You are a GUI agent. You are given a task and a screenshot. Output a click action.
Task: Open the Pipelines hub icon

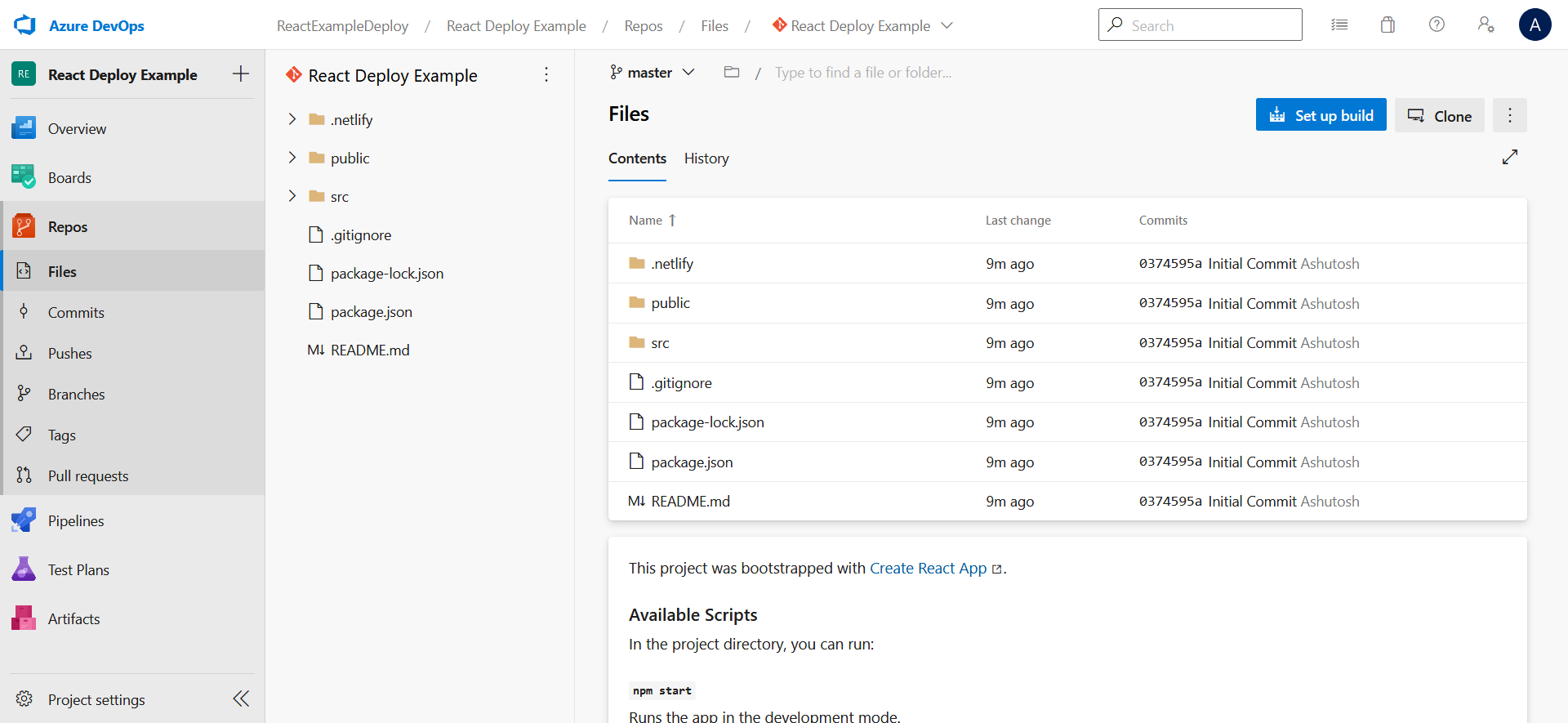pyautogui.click(x=24, y=520)
